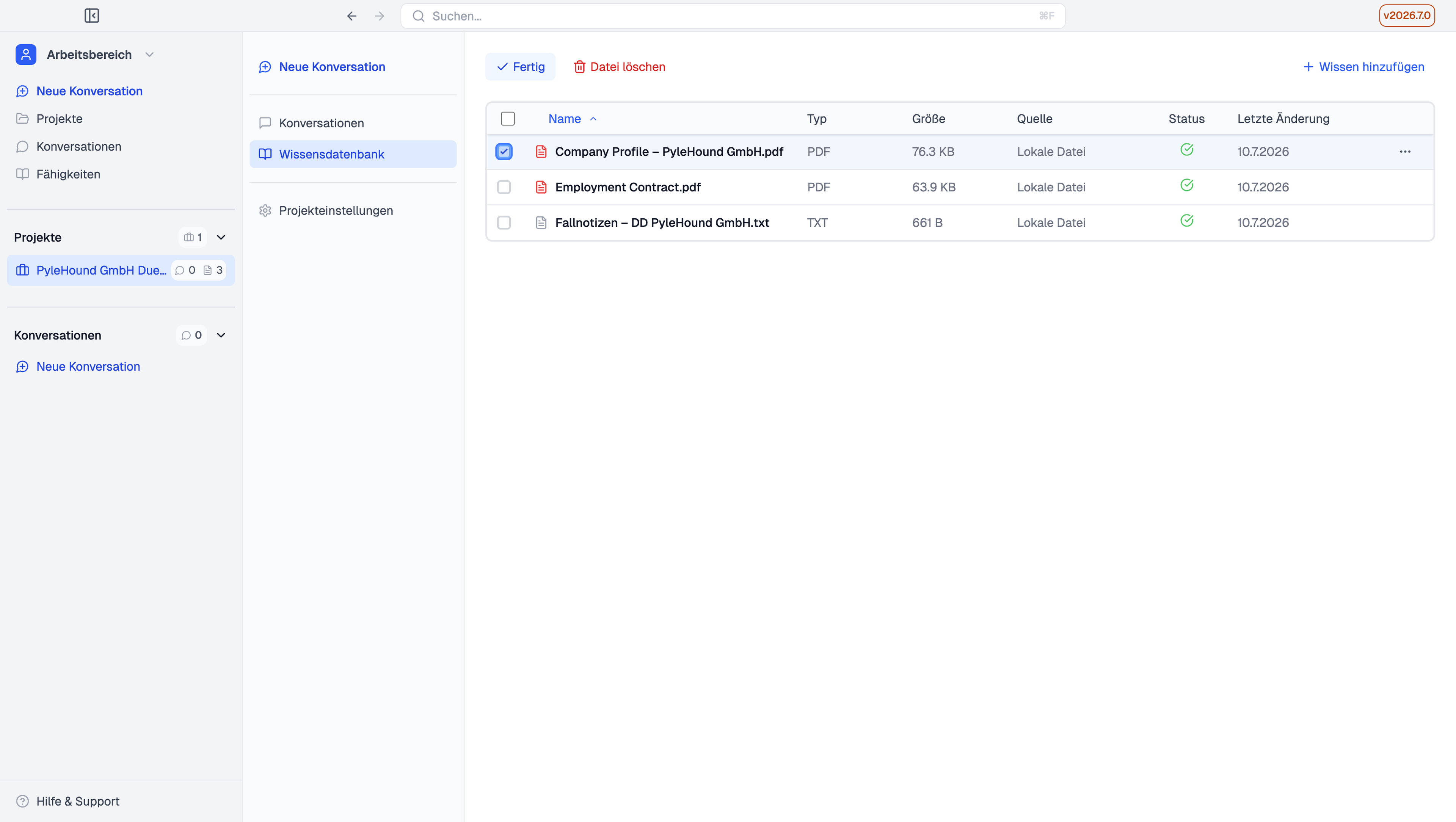The height and width of the screenshot is (822, 1456).
Task: Uncheck the Company Profile – PyleHound GmbH.pdf checkbox
Action: (504, 152)
